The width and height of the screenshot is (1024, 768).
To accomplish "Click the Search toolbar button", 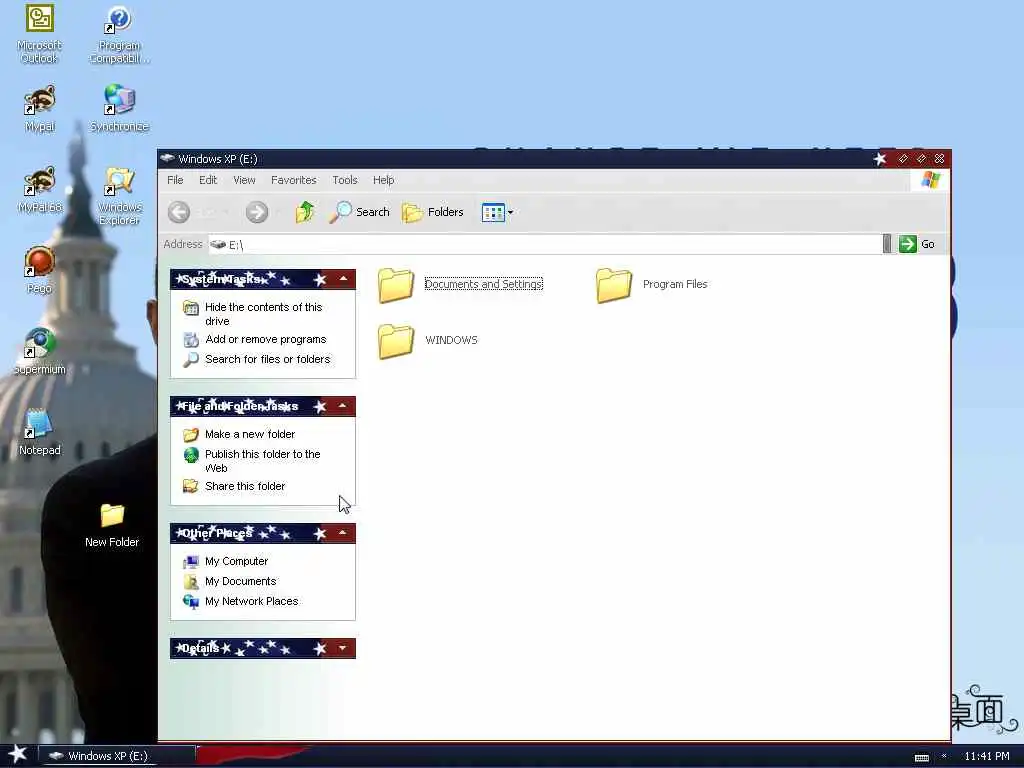I will [359, 212].
